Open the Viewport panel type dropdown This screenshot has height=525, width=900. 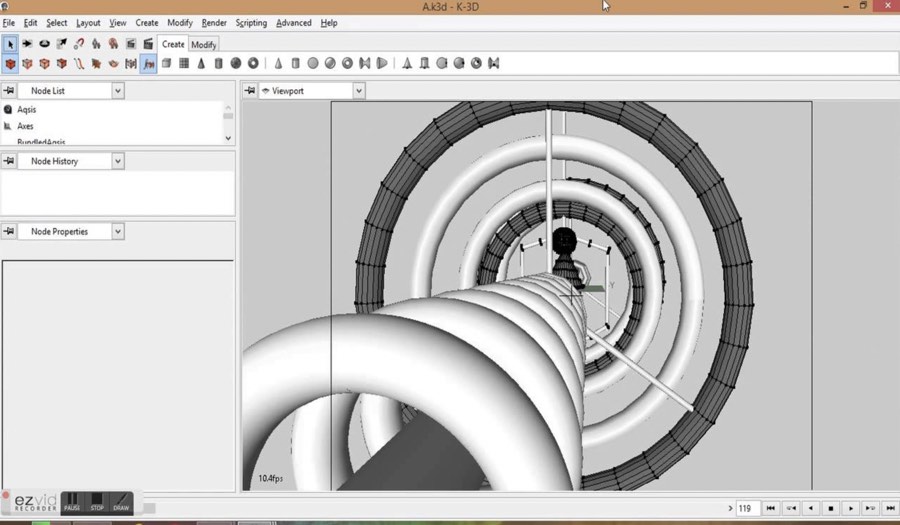(358, 91)
